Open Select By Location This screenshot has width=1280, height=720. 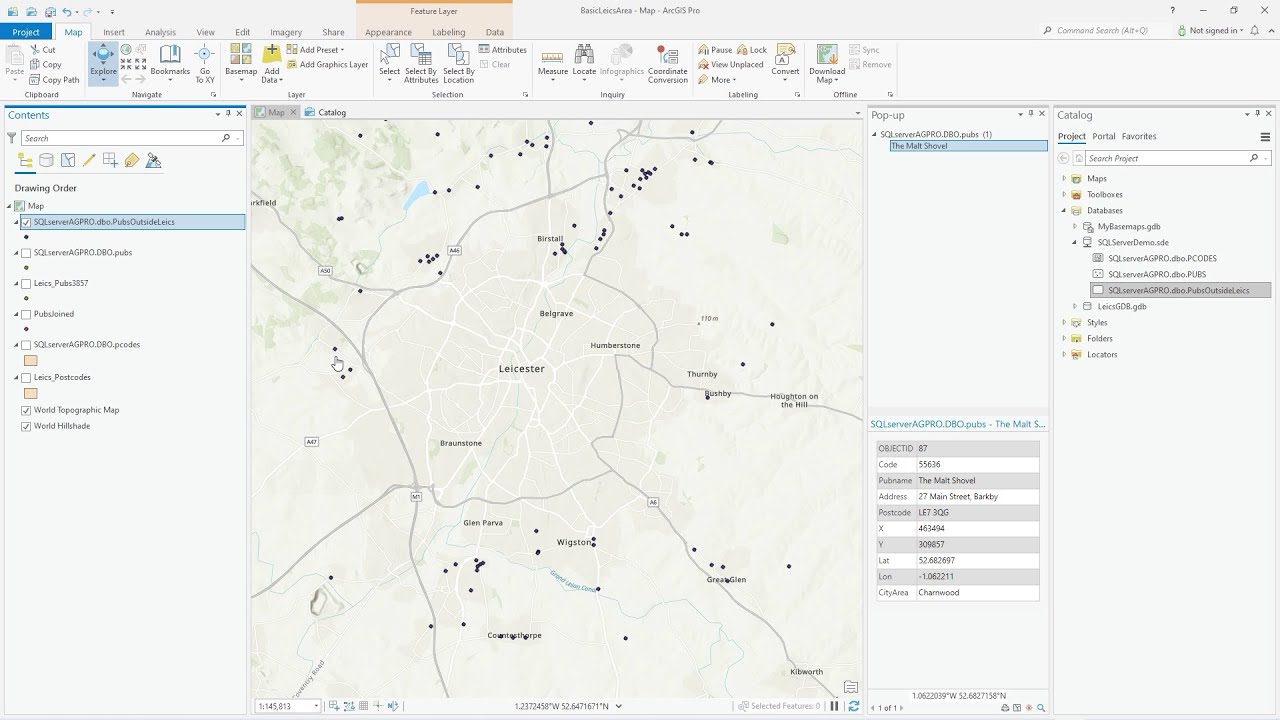click(x=459, y=63)
